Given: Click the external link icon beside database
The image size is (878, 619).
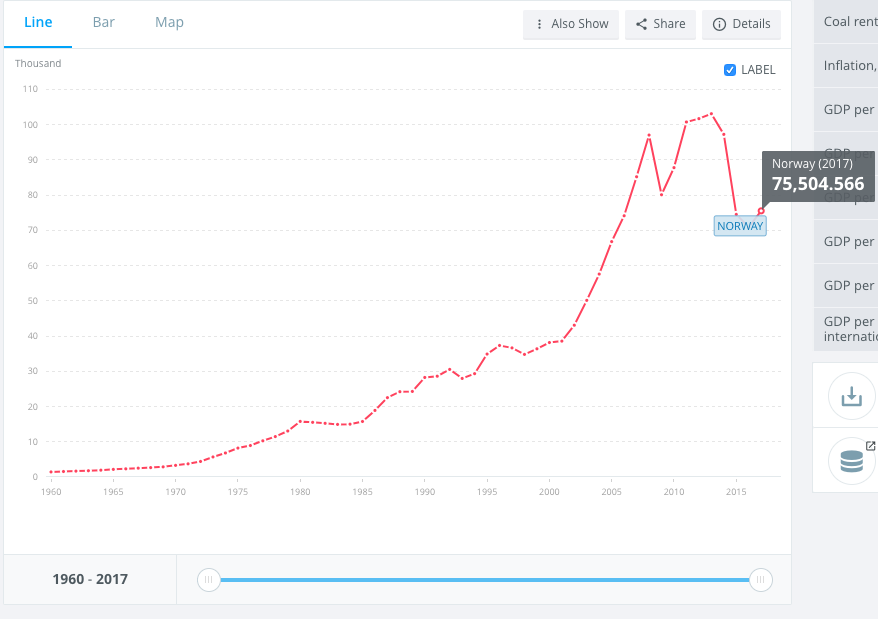Looking at the screenshot, I should (x=870, y=446).
